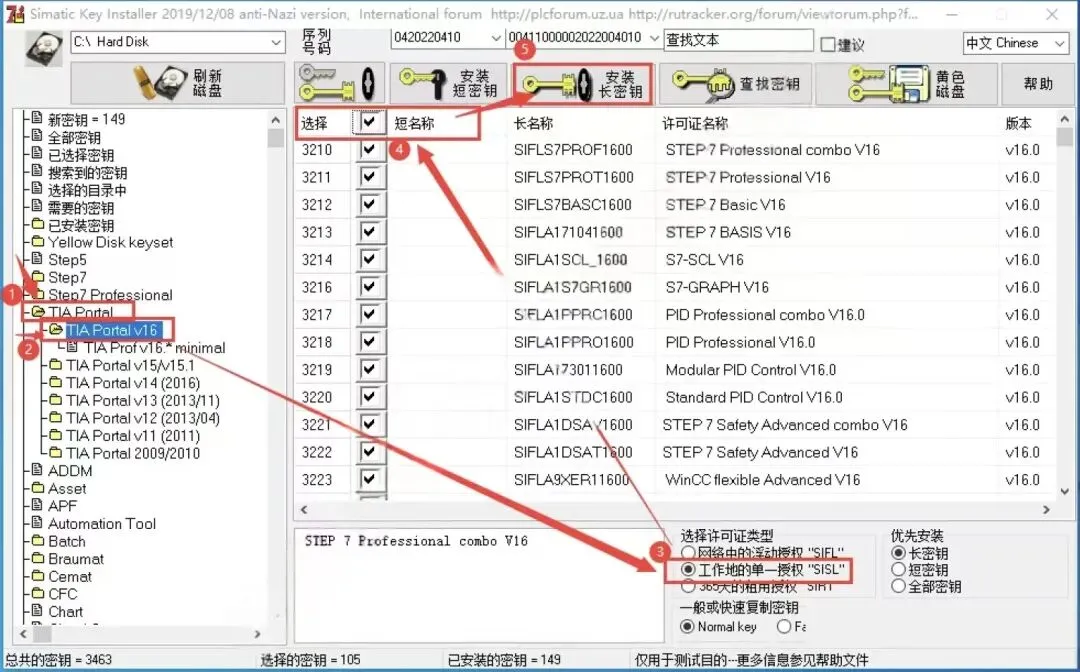1080x672 pixels.
Task: Click the 版本 column header
Action: click(x=1018, y=124)
